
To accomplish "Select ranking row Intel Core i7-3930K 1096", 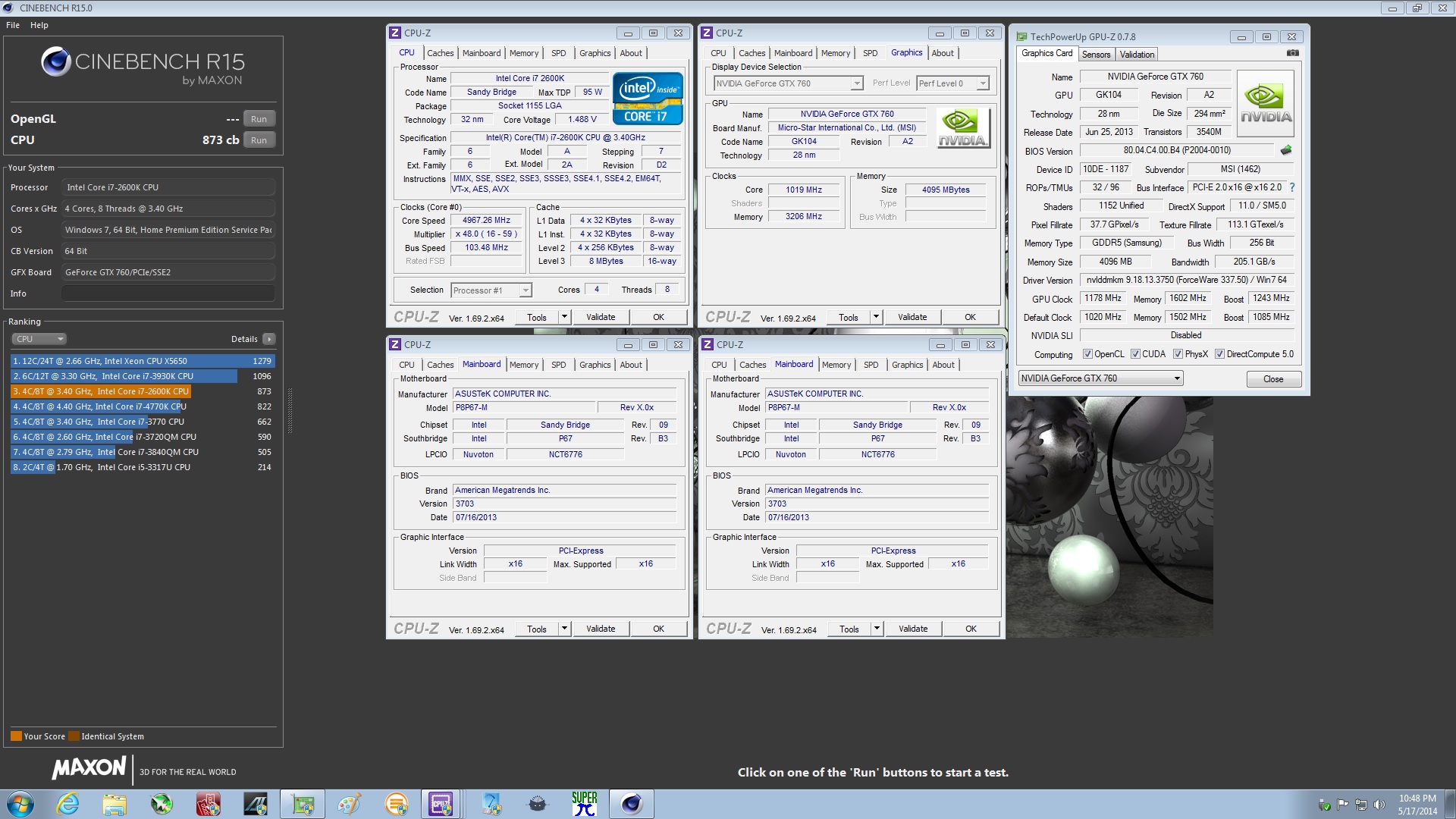I will click(143, 376).
